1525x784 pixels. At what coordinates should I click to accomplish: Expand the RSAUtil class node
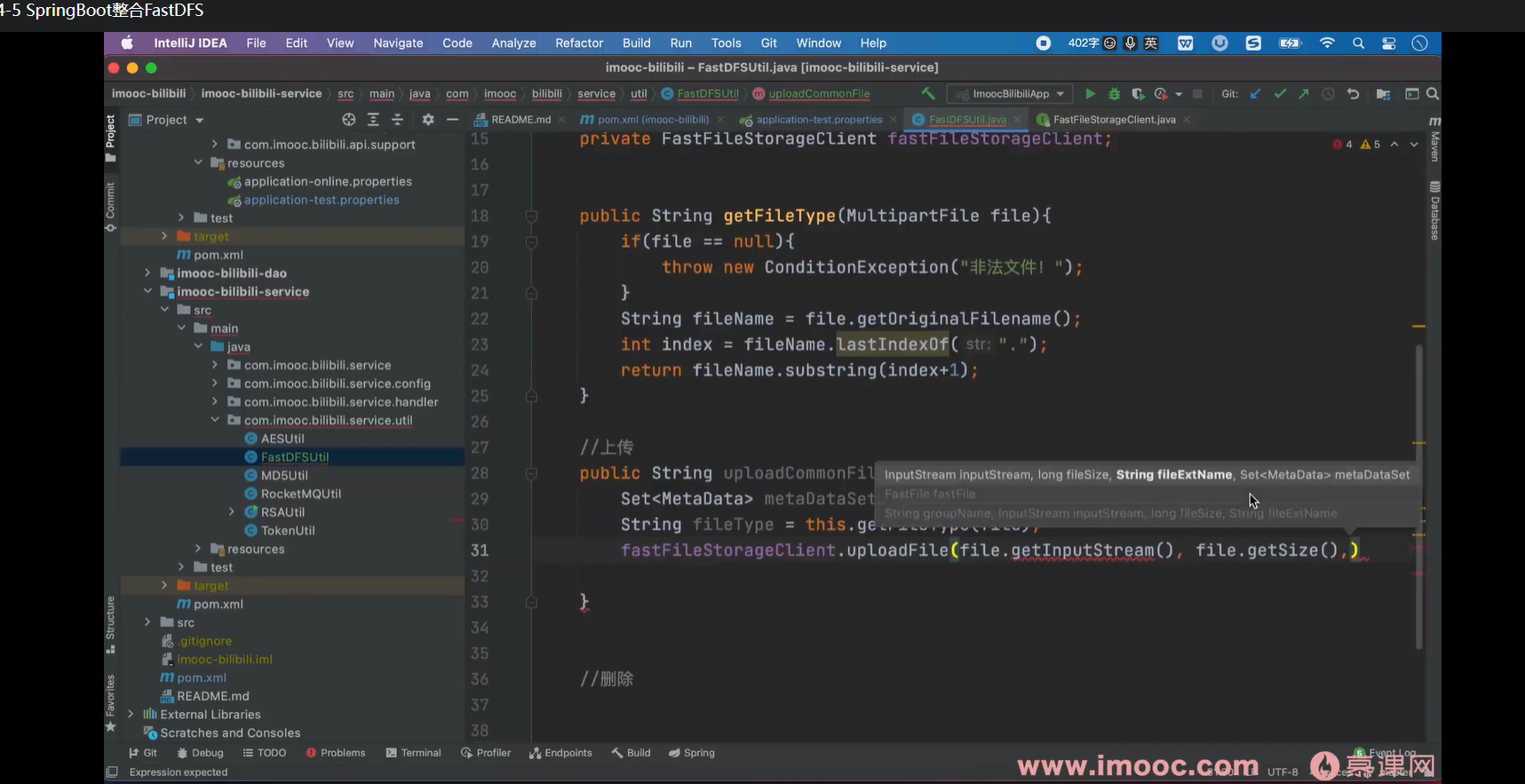(x=232, y=511)
